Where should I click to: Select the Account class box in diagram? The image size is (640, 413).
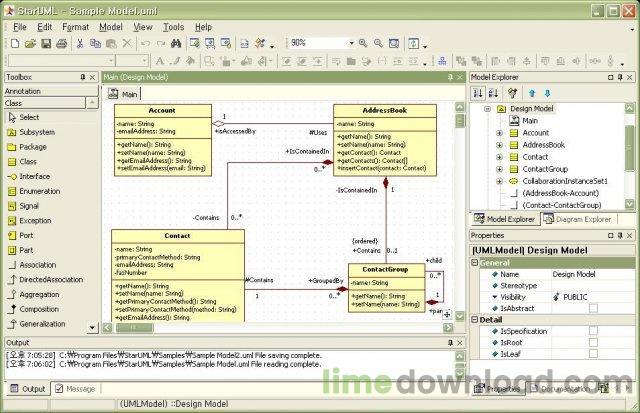[163, 140]
